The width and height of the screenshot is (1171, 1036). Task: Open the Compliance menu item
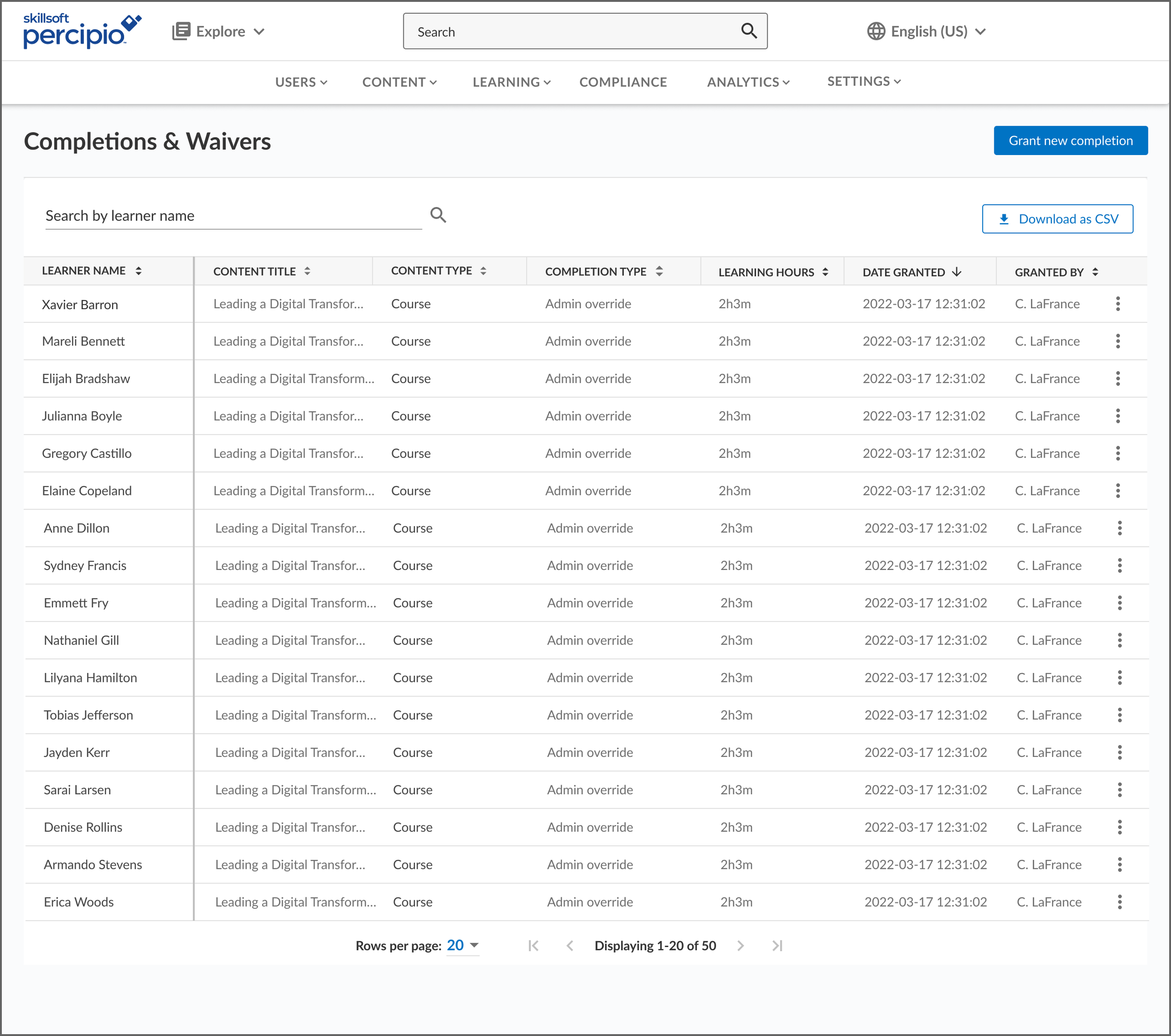[623, 82]
